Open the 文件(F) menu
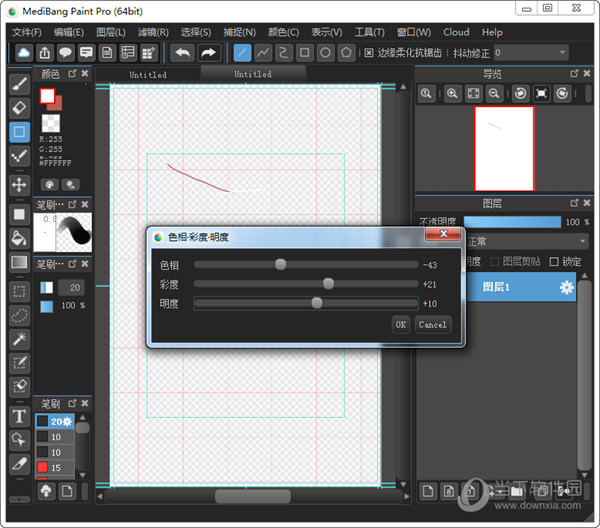Viewport: 600px width, 528px height. [27, 33]
